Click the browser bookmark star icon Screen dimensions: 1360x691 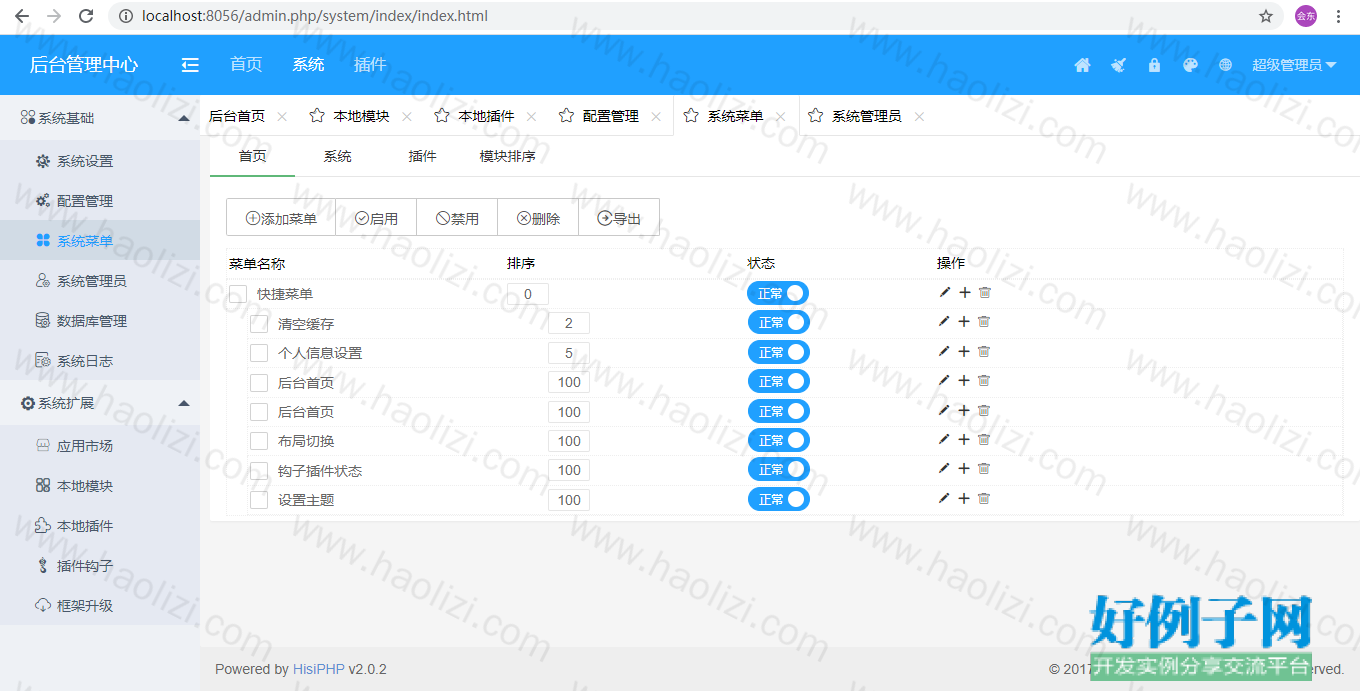pyautogui.click(x=1266, y=16)
